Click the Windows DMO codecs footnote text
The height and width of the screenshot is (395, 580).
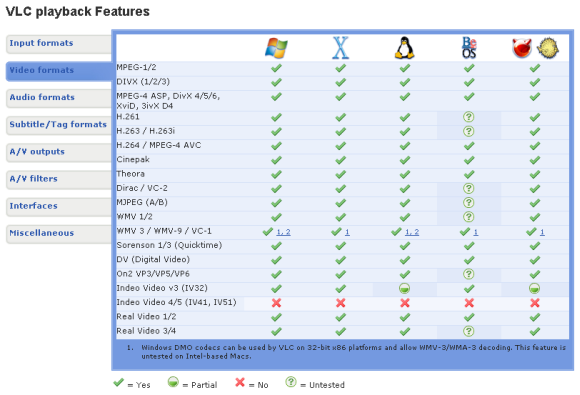(x=353, y=352)
